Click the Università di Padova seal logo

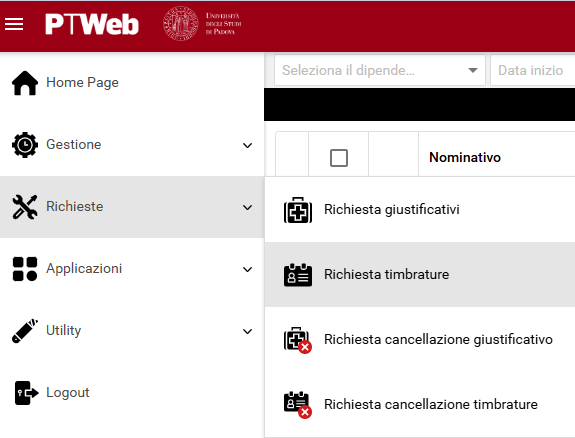[x=180, y=23]
